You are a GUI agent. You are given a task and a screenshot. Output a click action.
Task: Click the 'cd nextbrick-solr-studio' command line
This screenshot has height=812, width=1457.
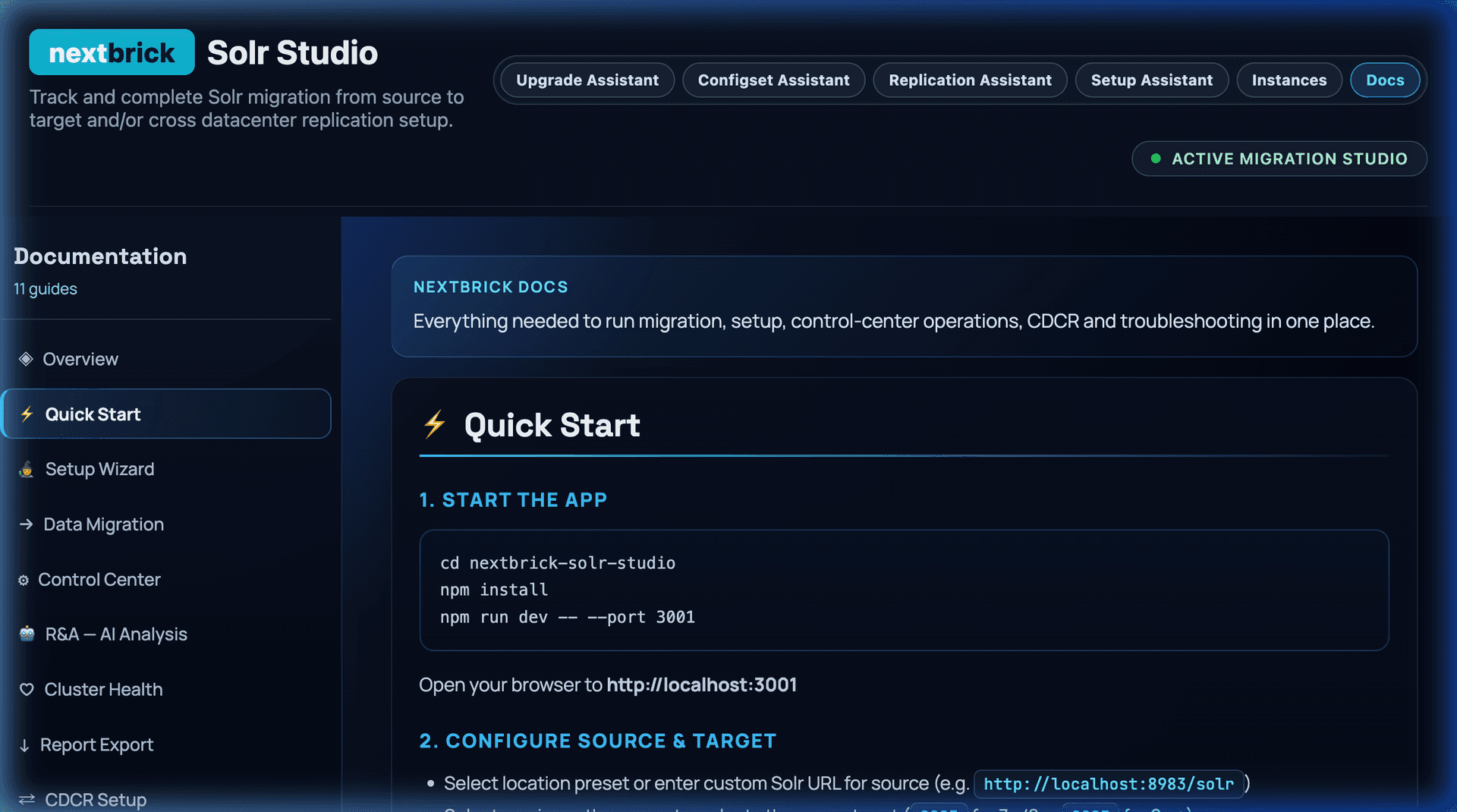coord(558,563)
